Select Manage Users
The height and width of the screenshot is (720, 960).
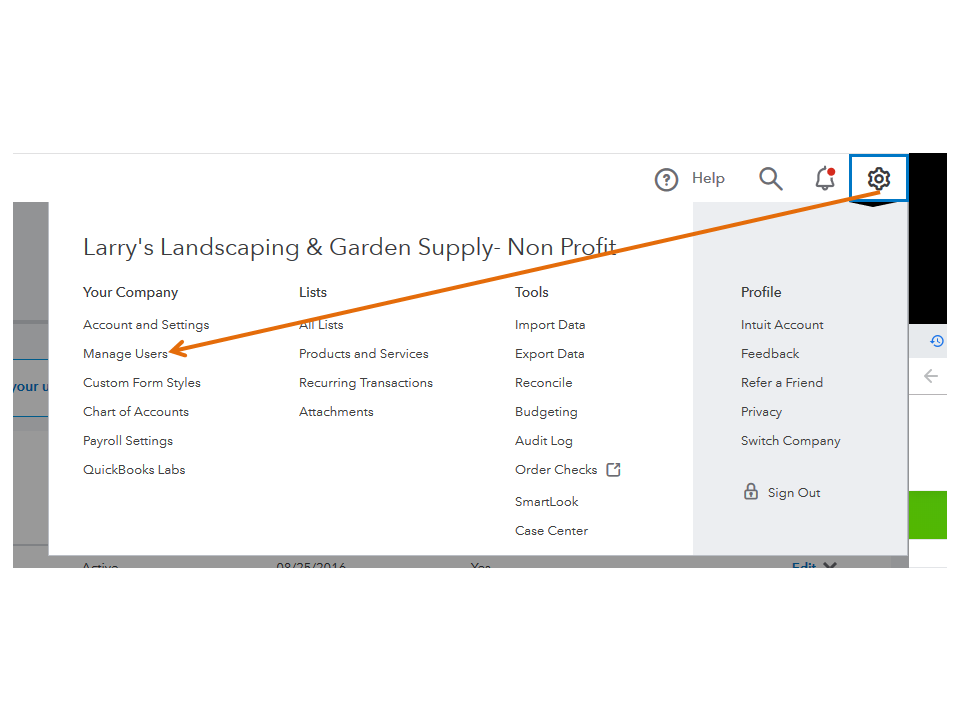pos(126,354)
